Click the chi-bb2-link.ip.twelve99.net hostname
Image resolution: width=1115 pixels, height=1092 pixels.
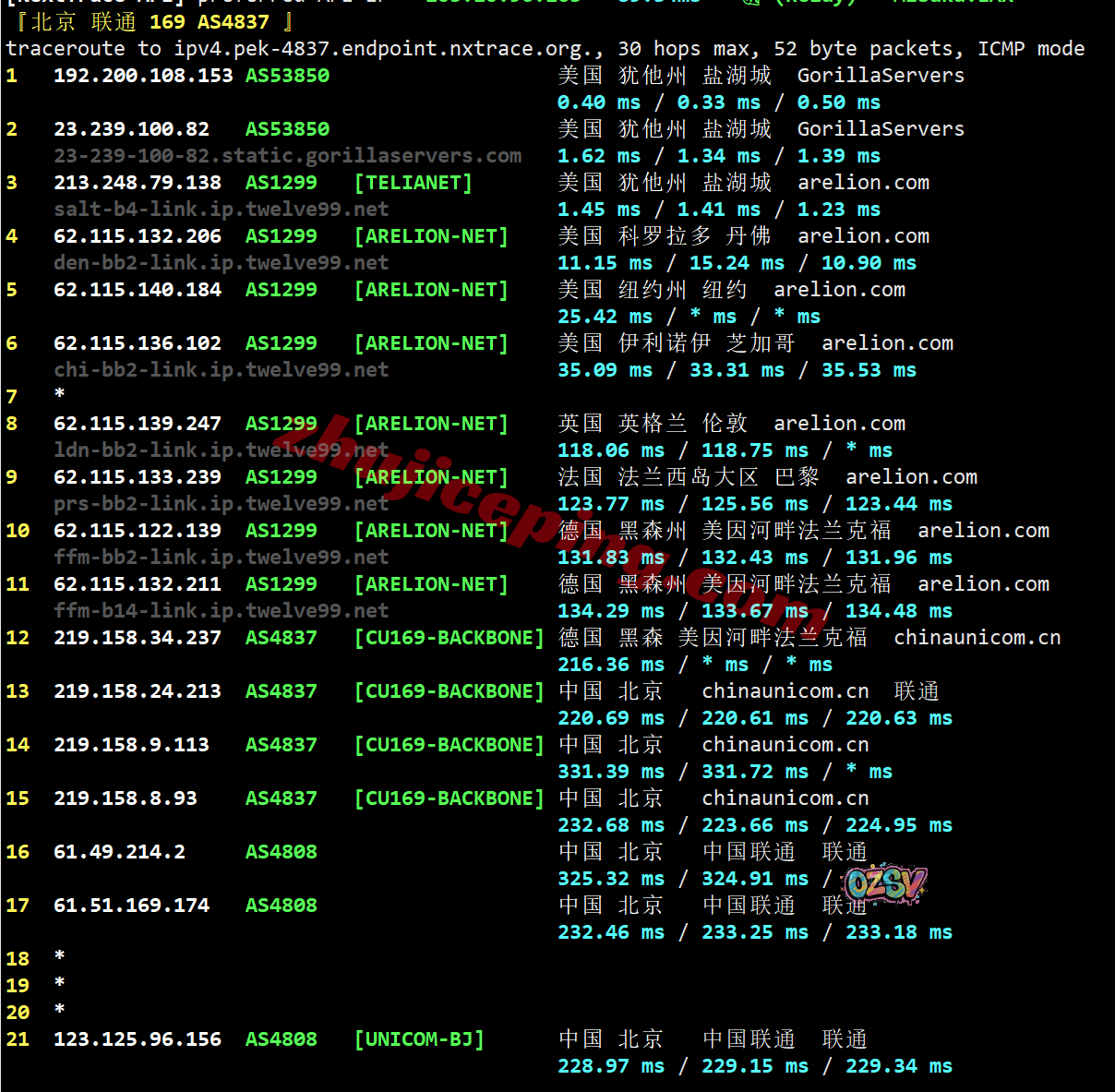[x=221, y=370]
